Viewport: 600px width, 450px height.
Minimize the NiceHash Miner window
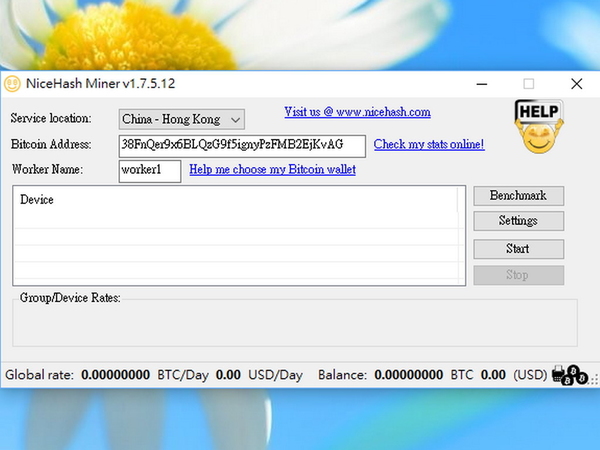point(482,84)
